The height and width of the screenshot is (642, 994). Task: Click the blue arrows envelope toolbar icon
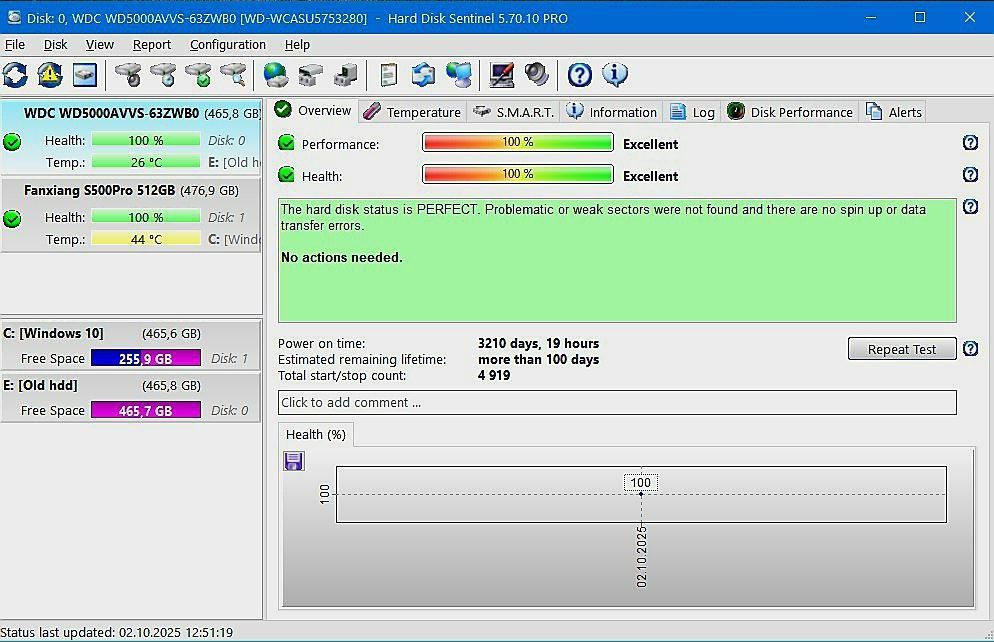point(423,75)
